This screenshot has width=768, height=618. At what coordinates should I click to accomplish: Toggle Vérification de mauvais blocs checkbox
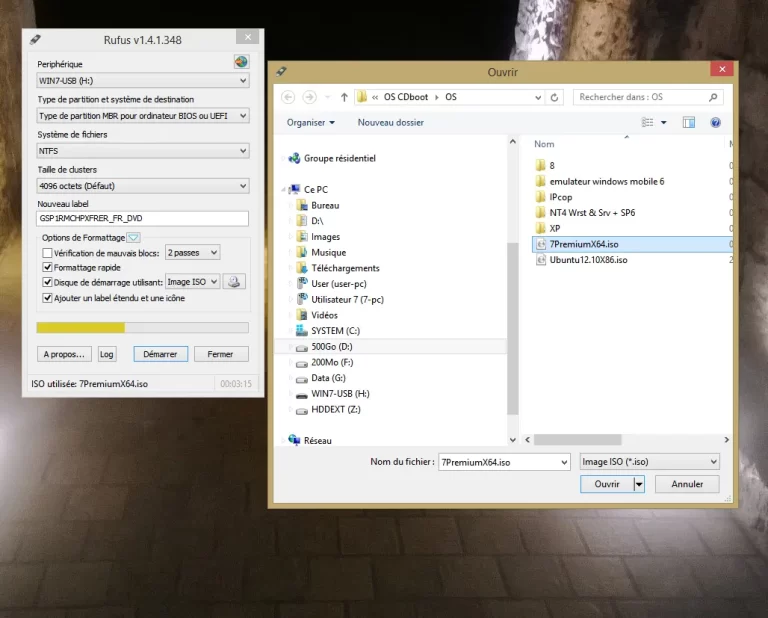(x=47, y=253)
